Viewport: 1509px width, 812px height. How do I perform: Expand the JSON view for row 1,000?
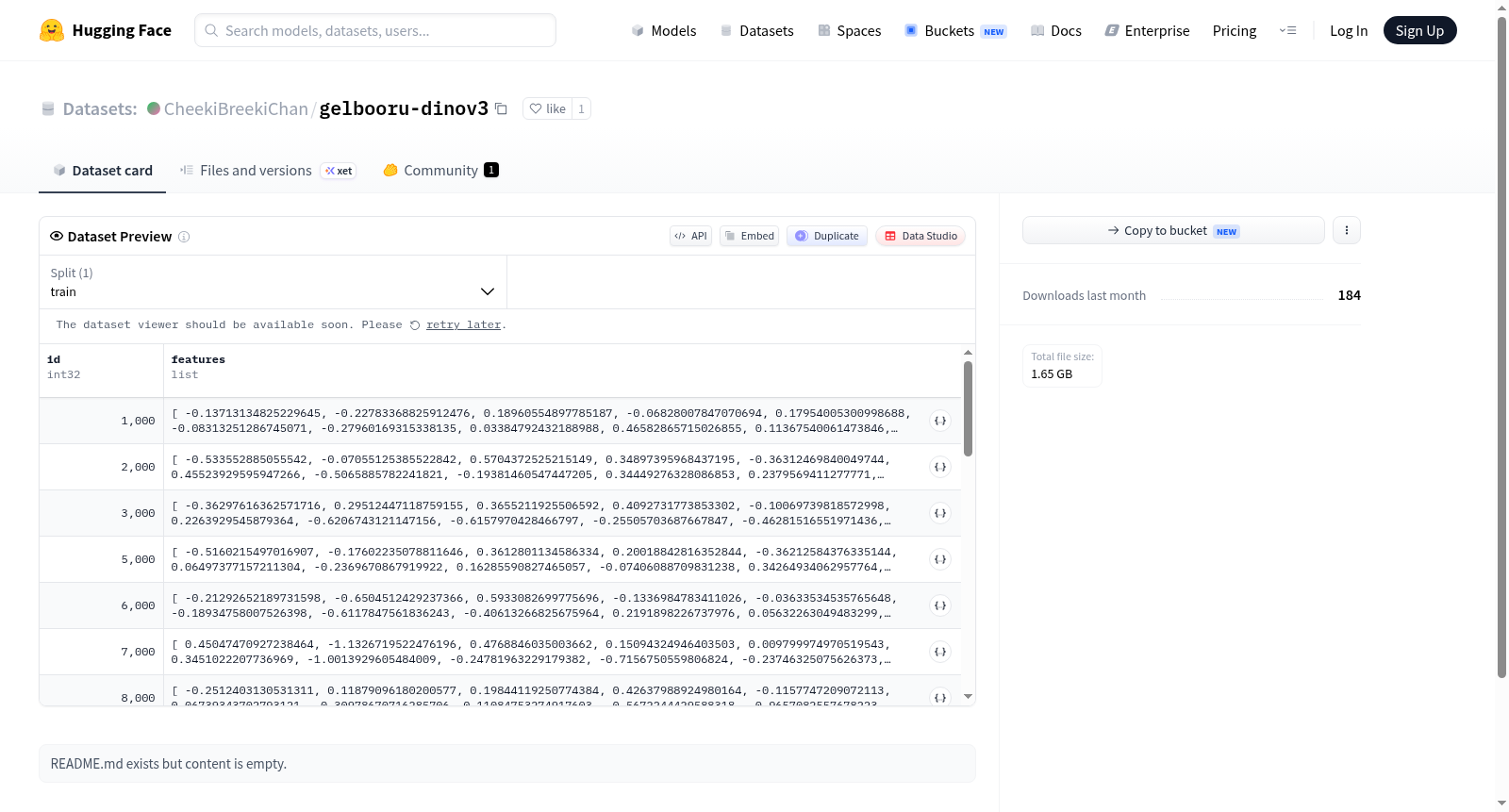(x=940, y=421)
